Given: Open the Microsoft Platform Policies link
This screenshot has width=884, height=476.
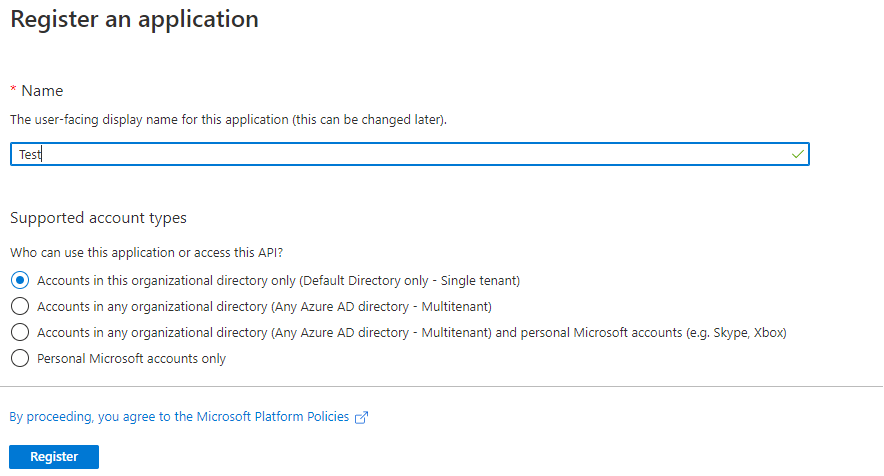Looking at the screenshot, I should [x=179, y=417].
